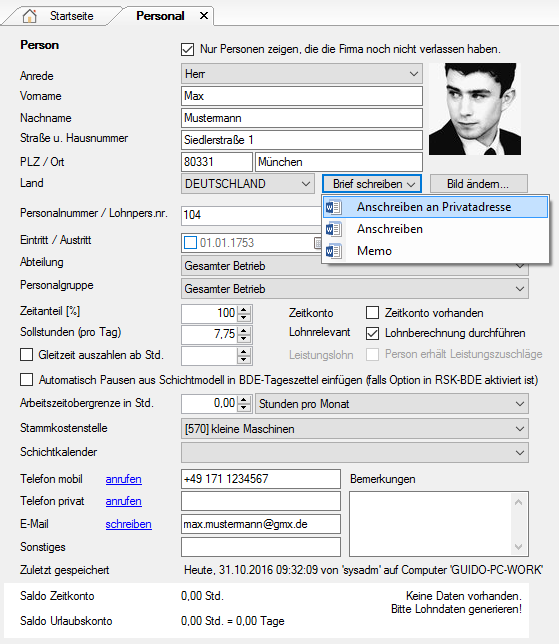Image resolution: width=559 pixels, height=644 pixels.
Task: Click Word icon beside Anschreiben an Privatadresse
Action: [334, 207]
